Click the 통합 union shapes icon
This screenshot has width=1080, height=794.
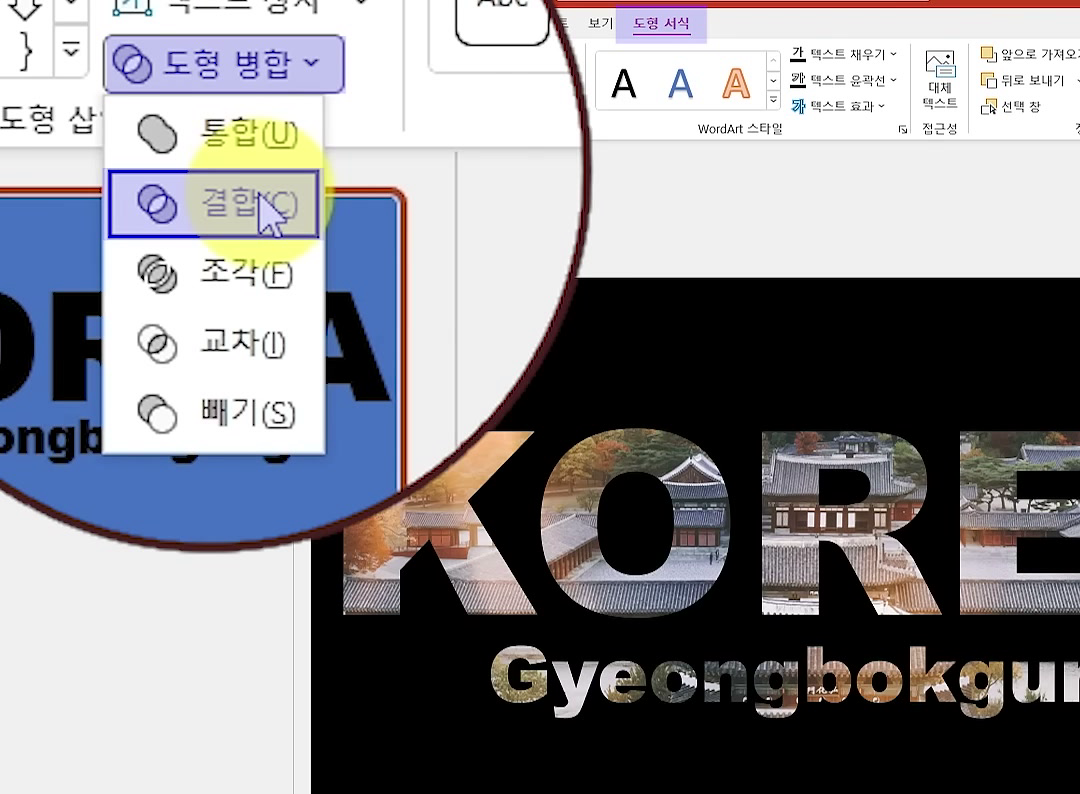point(157,133)
